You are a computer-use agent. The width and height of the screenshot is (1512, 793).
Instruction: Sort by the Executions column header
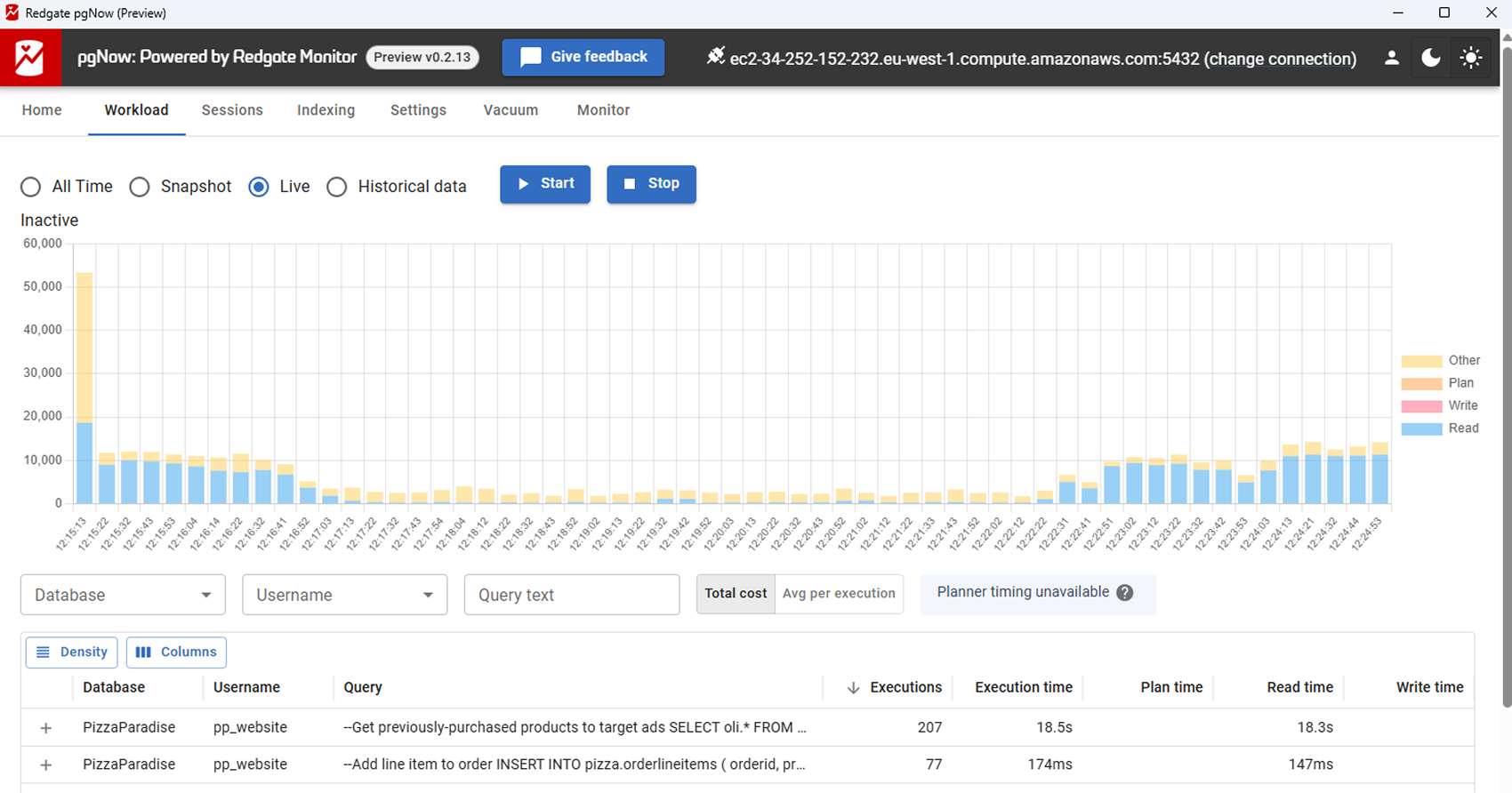[x=905, y=687]
